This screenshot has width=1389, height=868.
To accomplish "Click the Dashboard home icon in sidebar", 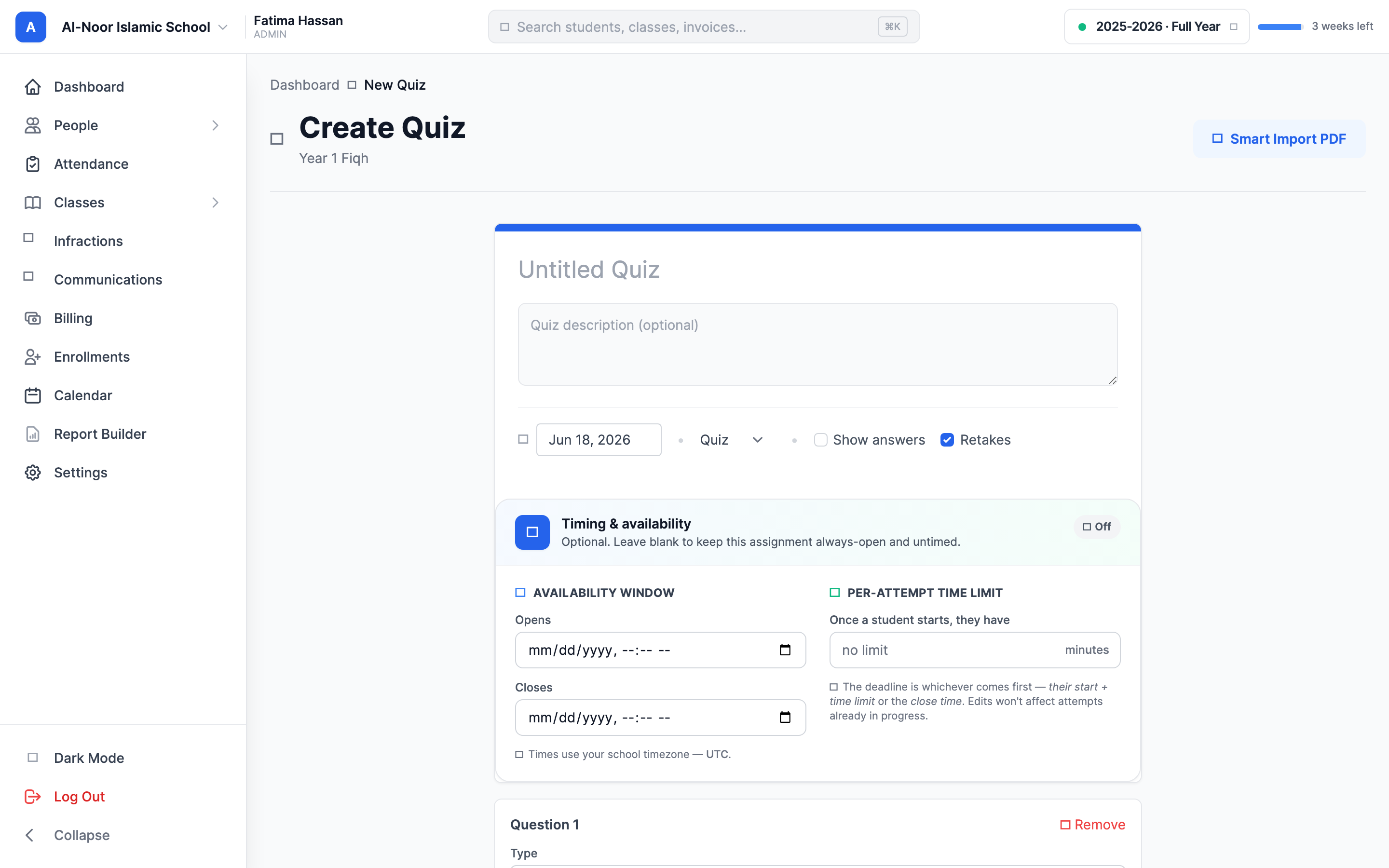I will 33,87.
